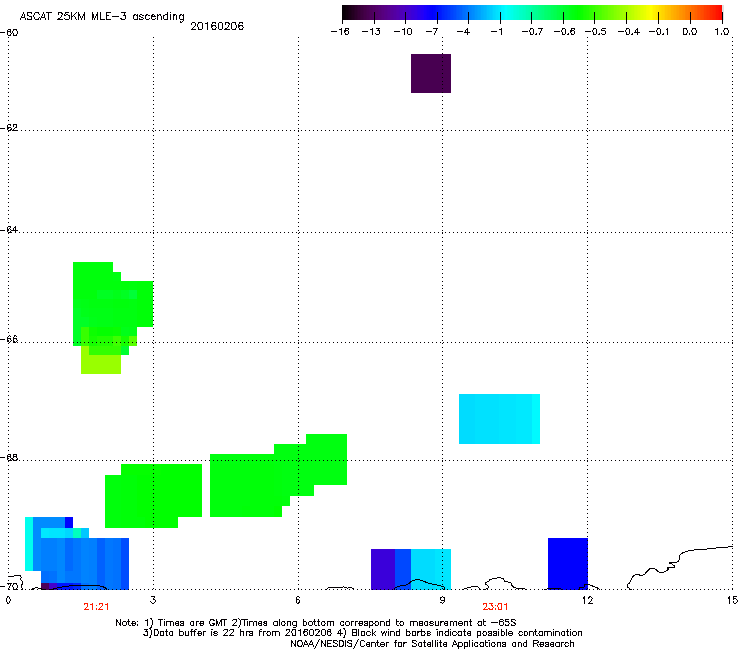The image size is (740, 650).
Task: Click the -16 label on the color scale
Action: (x=340, y=32)
